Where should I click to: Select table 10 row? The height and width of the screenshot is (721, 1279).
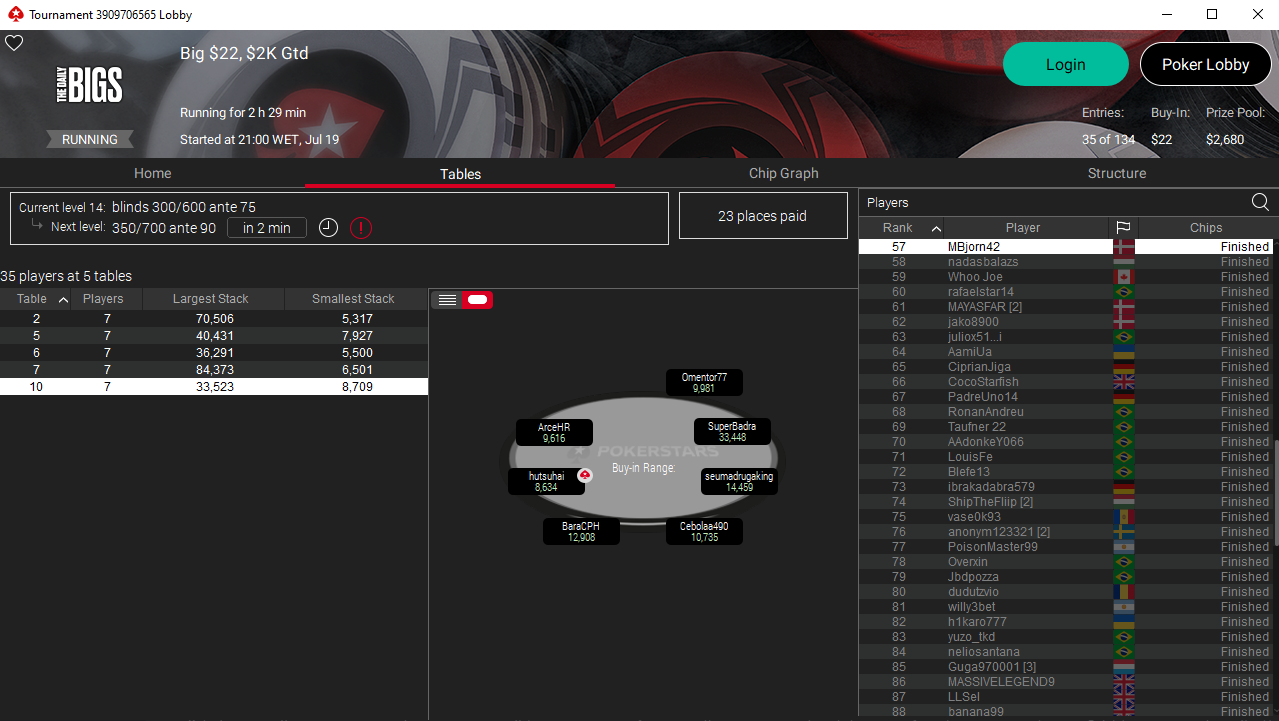(x=214, y=387)
